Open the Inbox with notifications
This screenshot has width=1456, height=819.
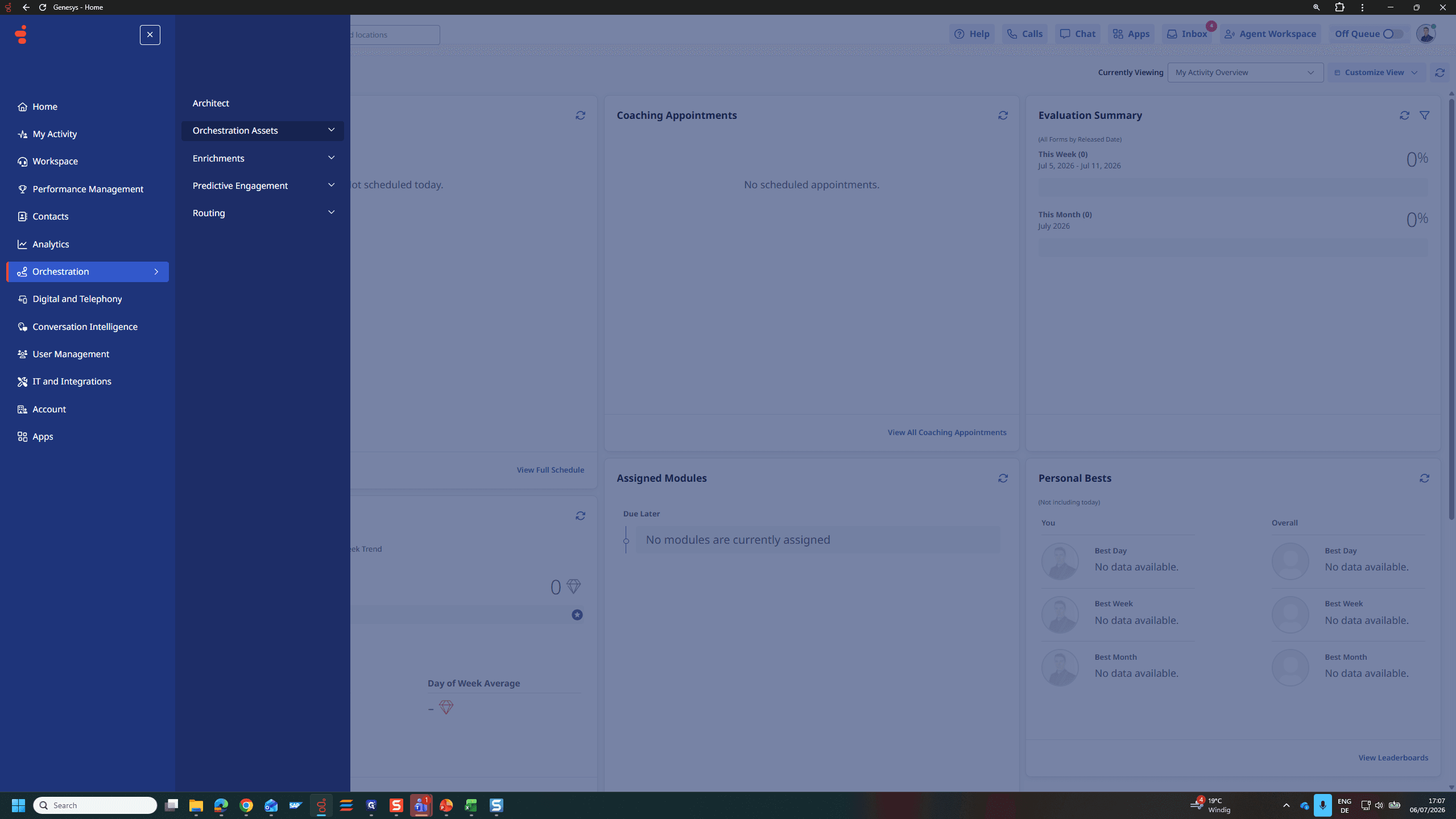point(1187,34)
